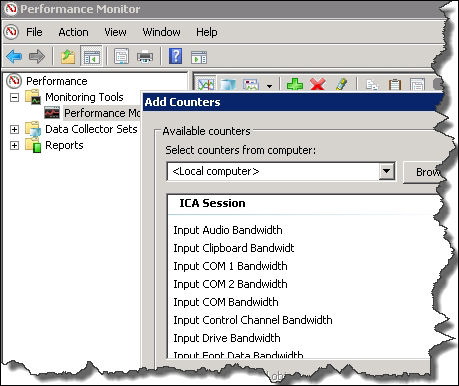Open Help with the question mark icon
The image size is (459, 386).
click(176, 56)
